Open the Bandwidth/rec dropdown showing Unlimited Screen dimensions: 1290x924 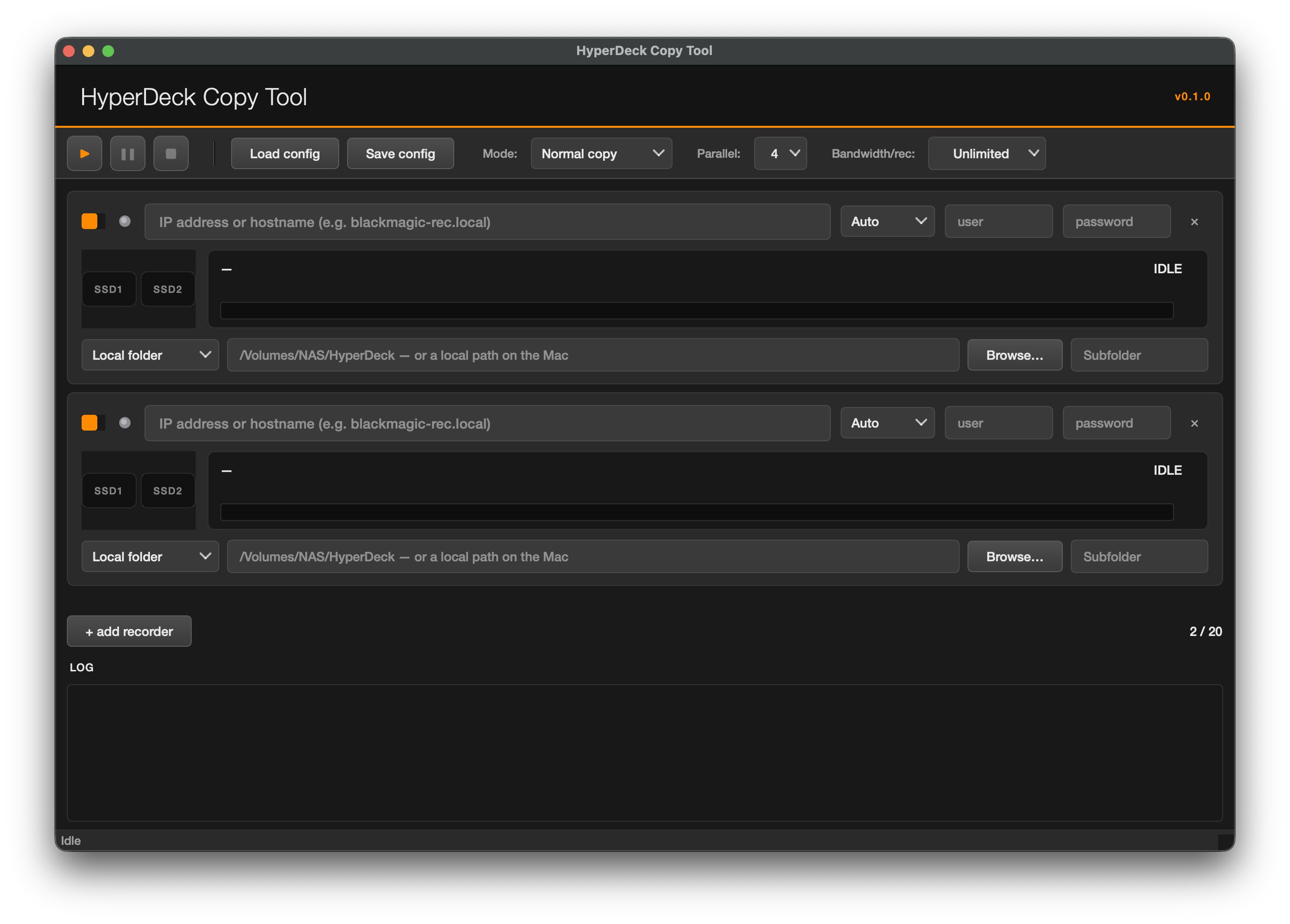(987, 153)
